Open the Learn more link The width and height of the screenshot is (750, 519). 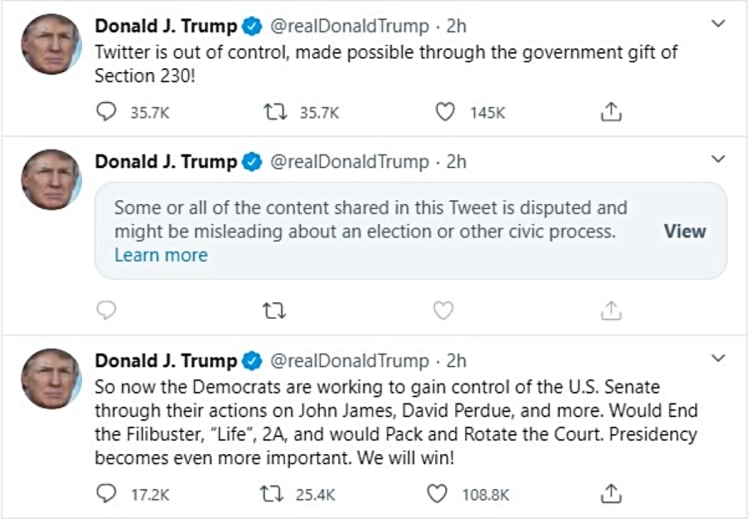161,255
